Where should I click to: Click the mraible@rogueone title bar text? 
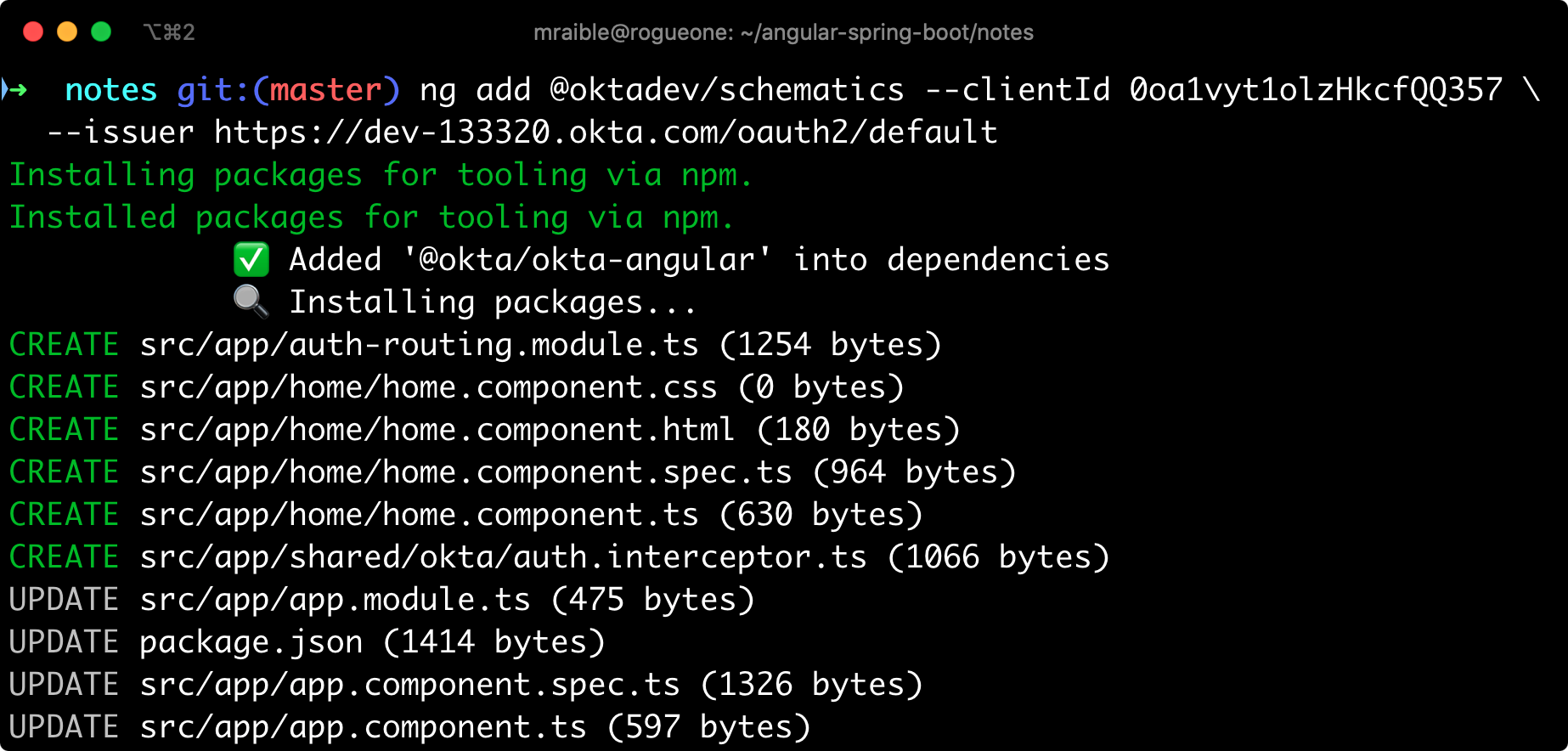[633, 31]
